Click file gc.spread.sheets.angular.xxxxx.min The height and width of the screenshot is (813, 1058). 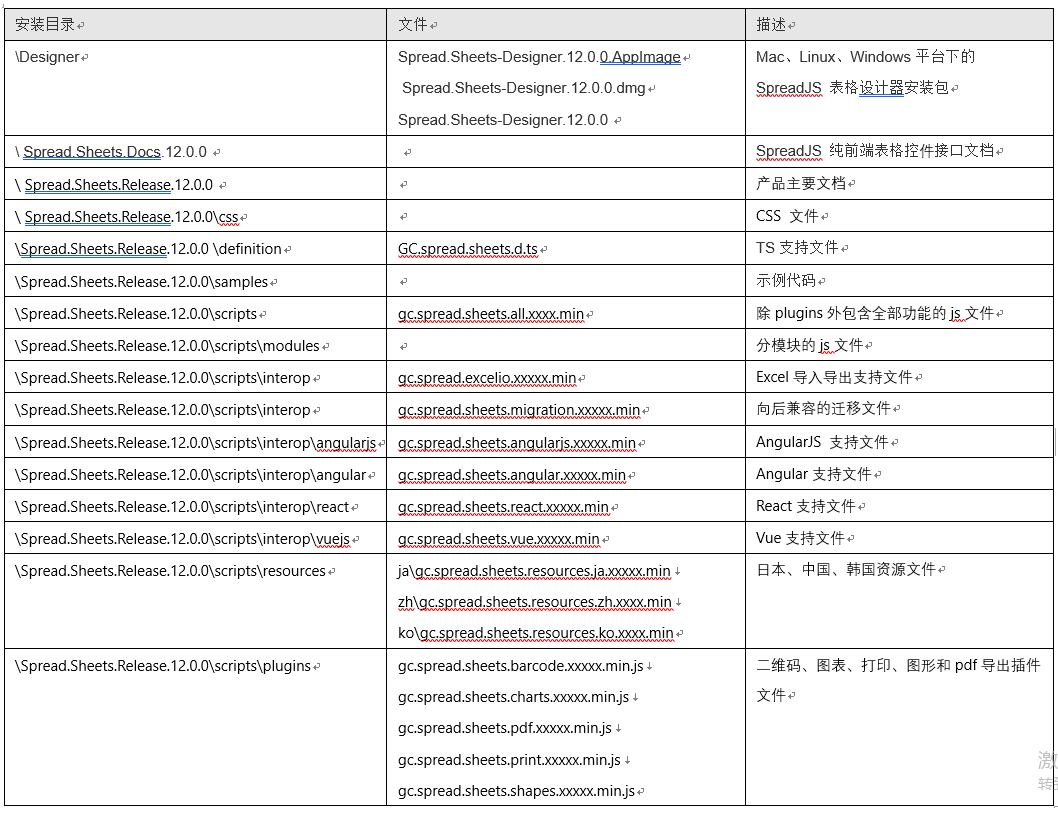click(511, 475)
